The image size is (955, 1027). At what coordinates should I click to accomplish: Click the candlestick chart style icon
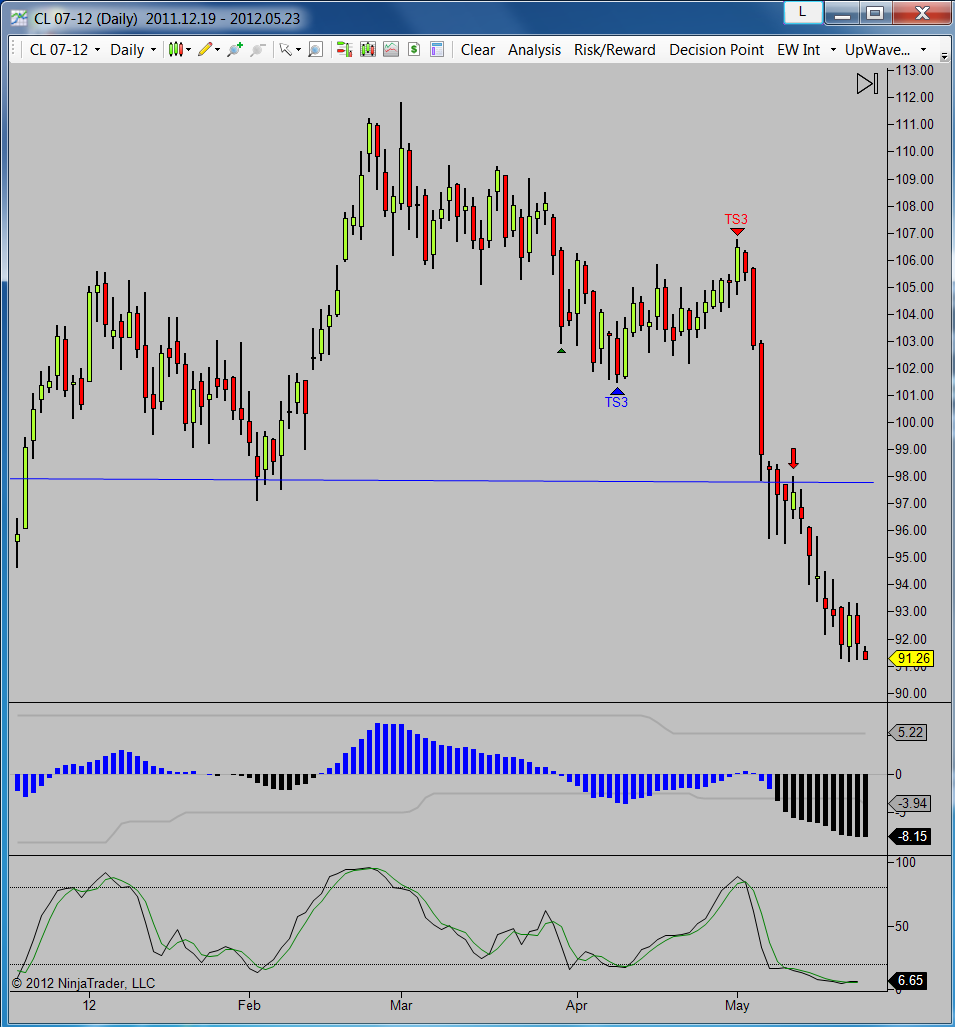pyautogui.click(x=176, y=50)
